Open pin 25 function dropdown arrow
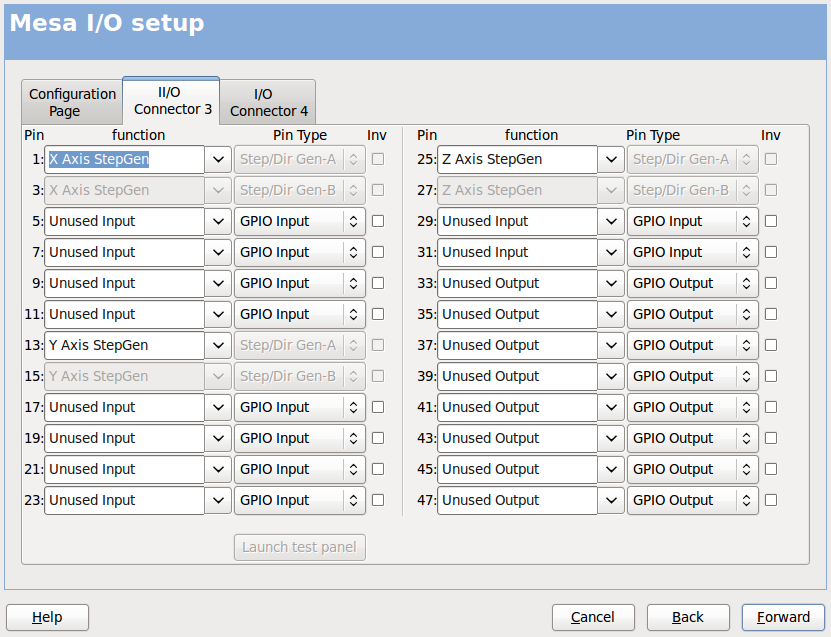The image size is (831, 637). pos(611,159)
